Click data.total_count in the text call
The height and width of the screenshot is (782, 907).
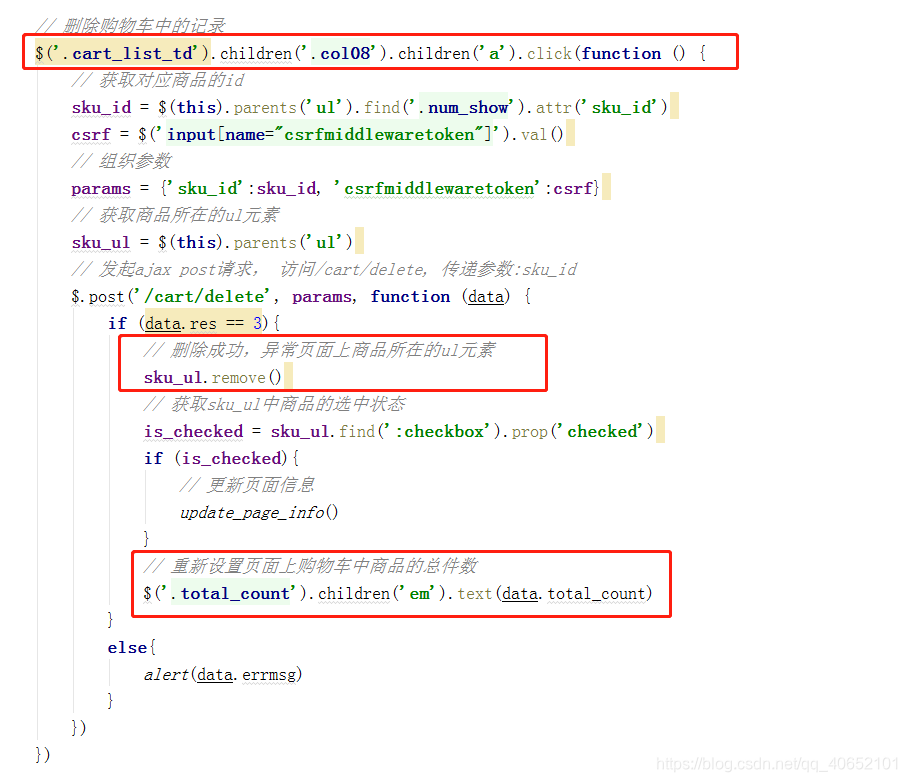[x=573, y=593]
